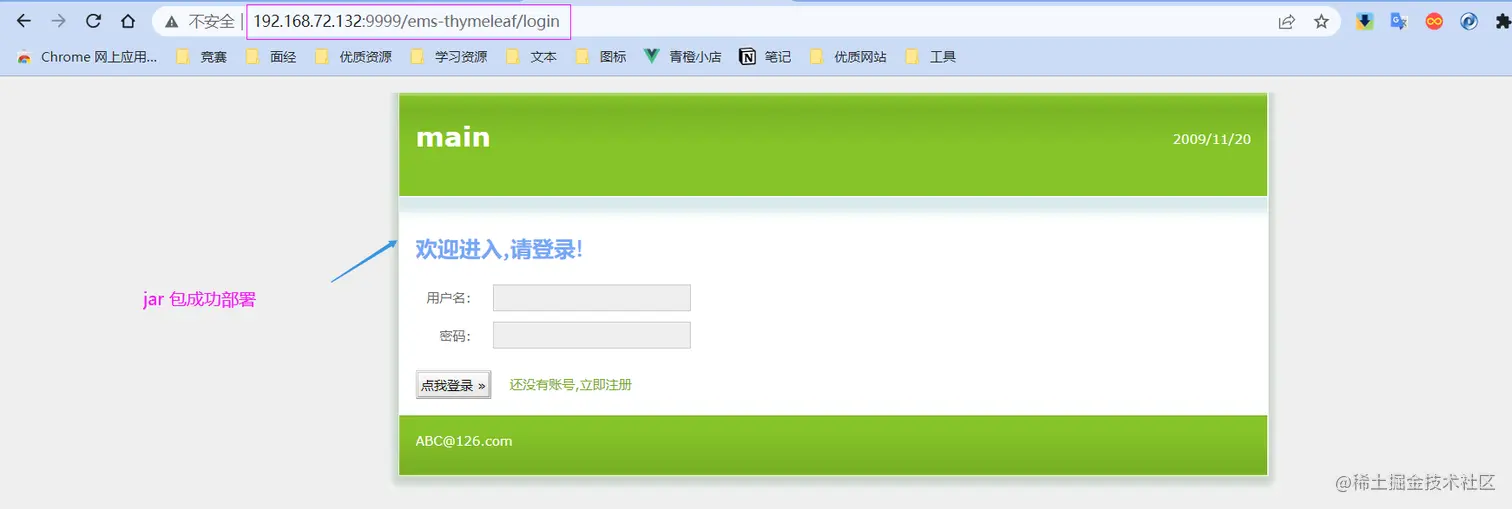Open the 青橙小店 bookmark
The width and height of the screenshot is (1512, 509).
683,57
